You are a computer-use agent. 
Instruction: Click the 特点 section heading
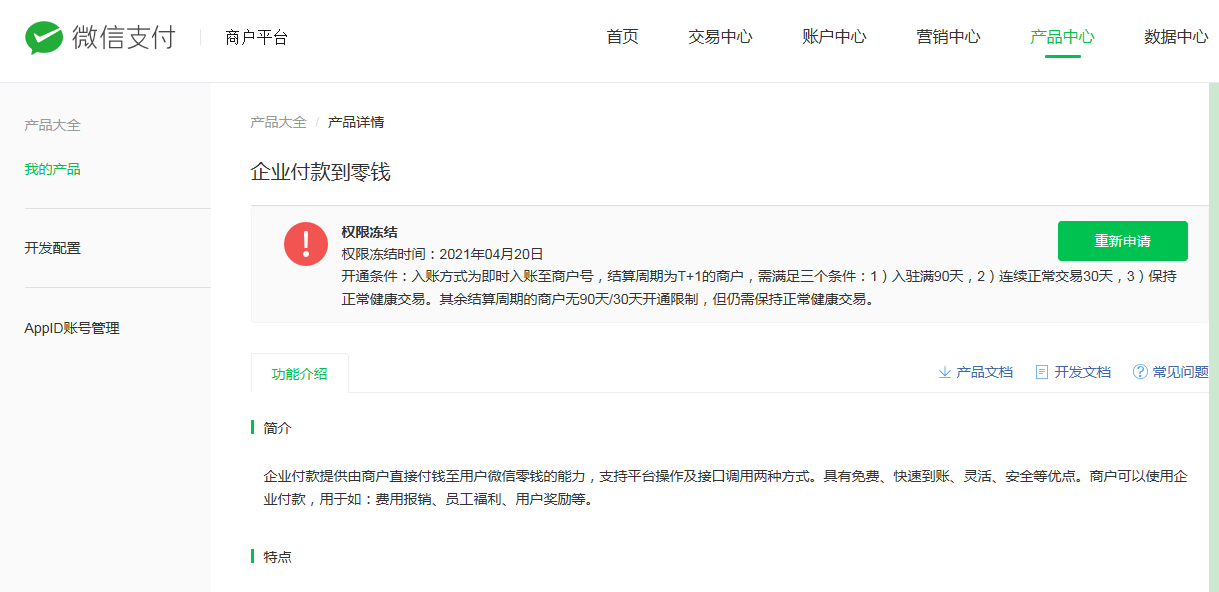click(277, 556)
